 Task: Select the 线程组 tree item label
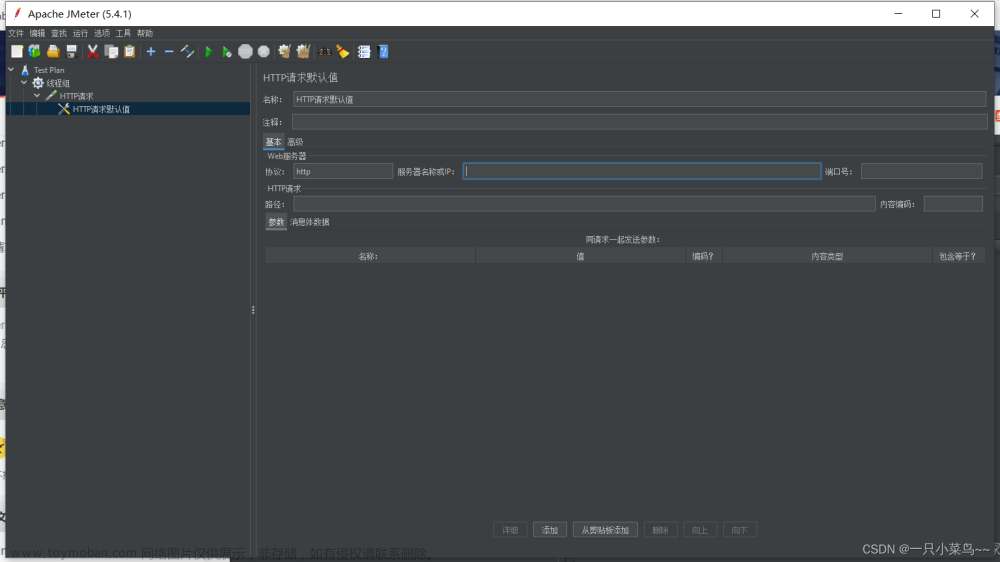point(58,83)
